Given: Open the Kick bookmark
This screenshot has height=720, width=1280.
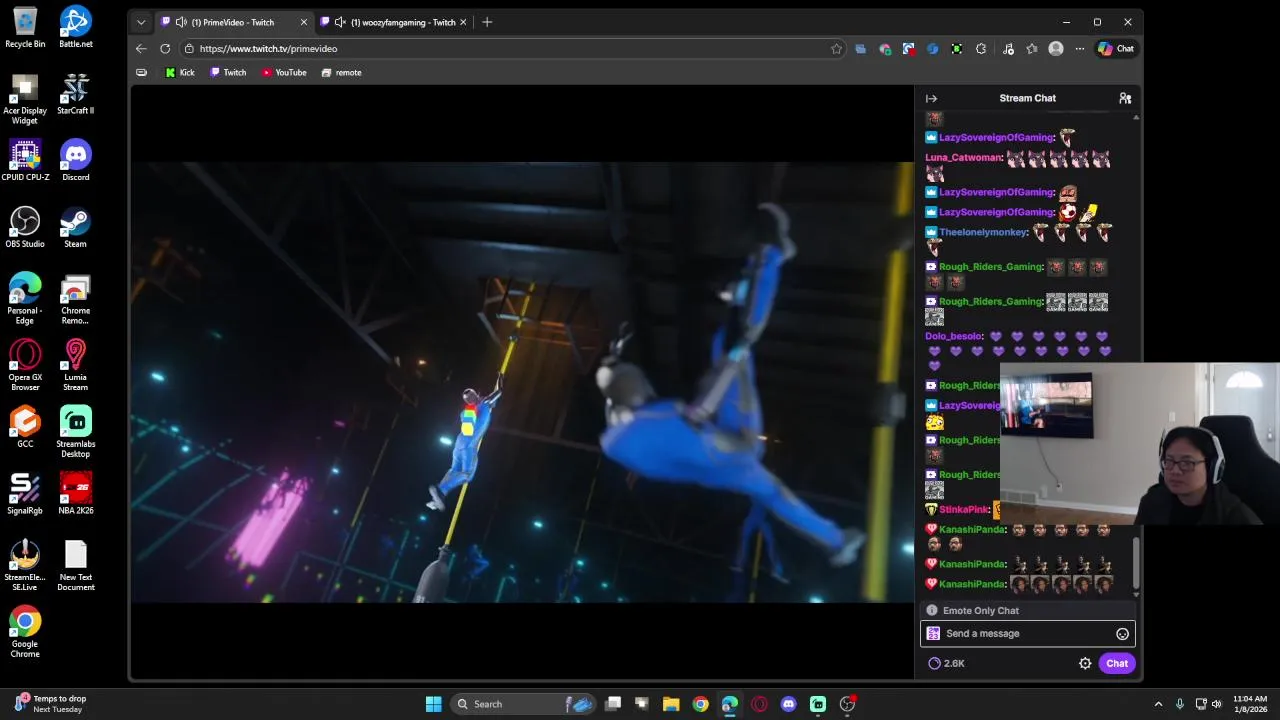Looking at the screenshot, I should 180,72.
